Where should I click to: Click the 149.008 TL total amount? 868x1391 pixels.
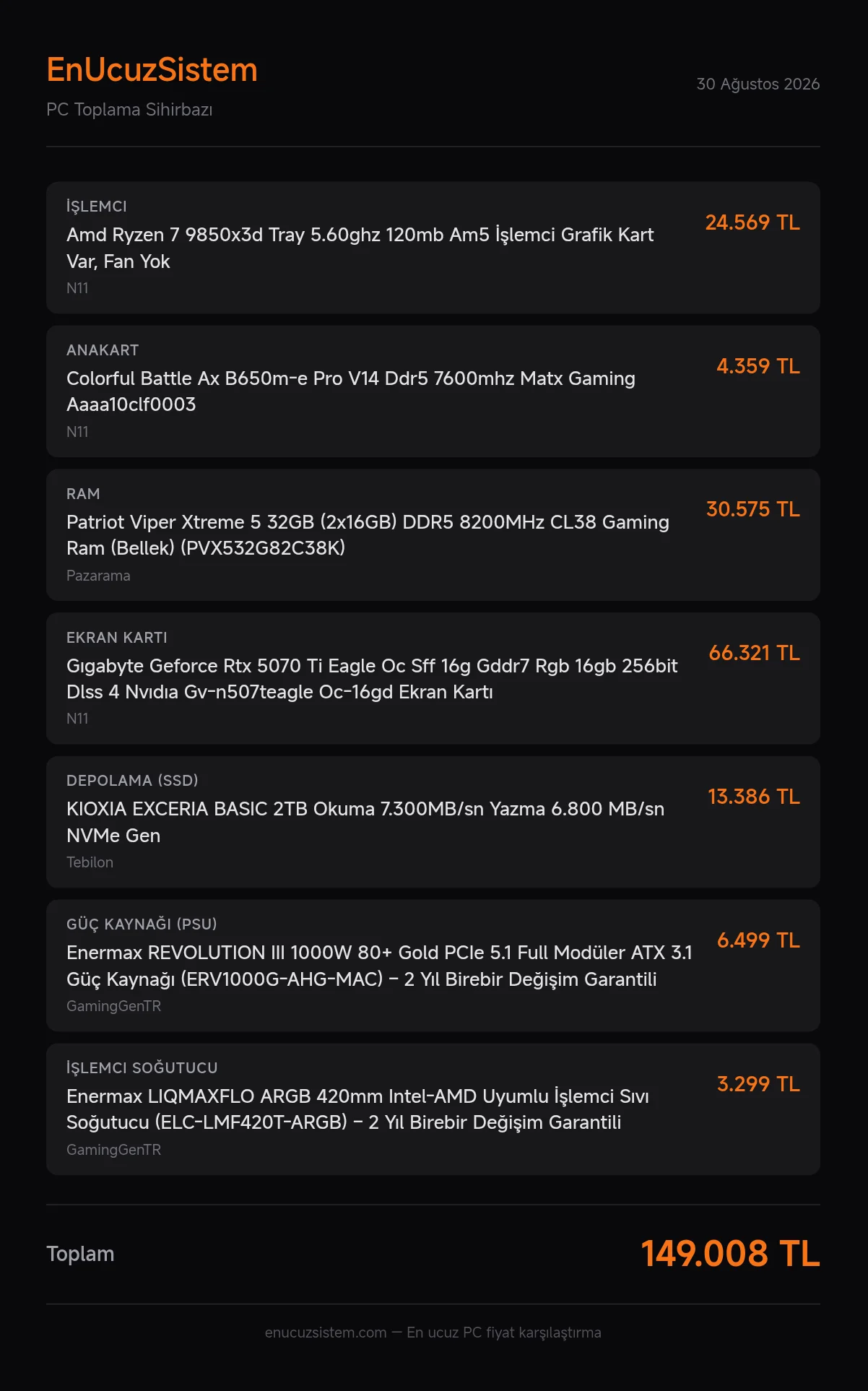[x=730, y=1254]
